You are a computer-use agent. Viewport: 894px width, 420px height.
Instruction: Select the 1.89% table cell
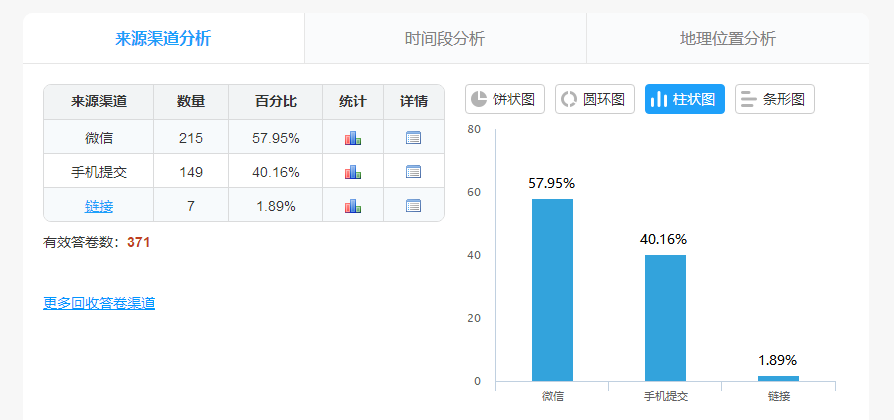tap(275, 205)
